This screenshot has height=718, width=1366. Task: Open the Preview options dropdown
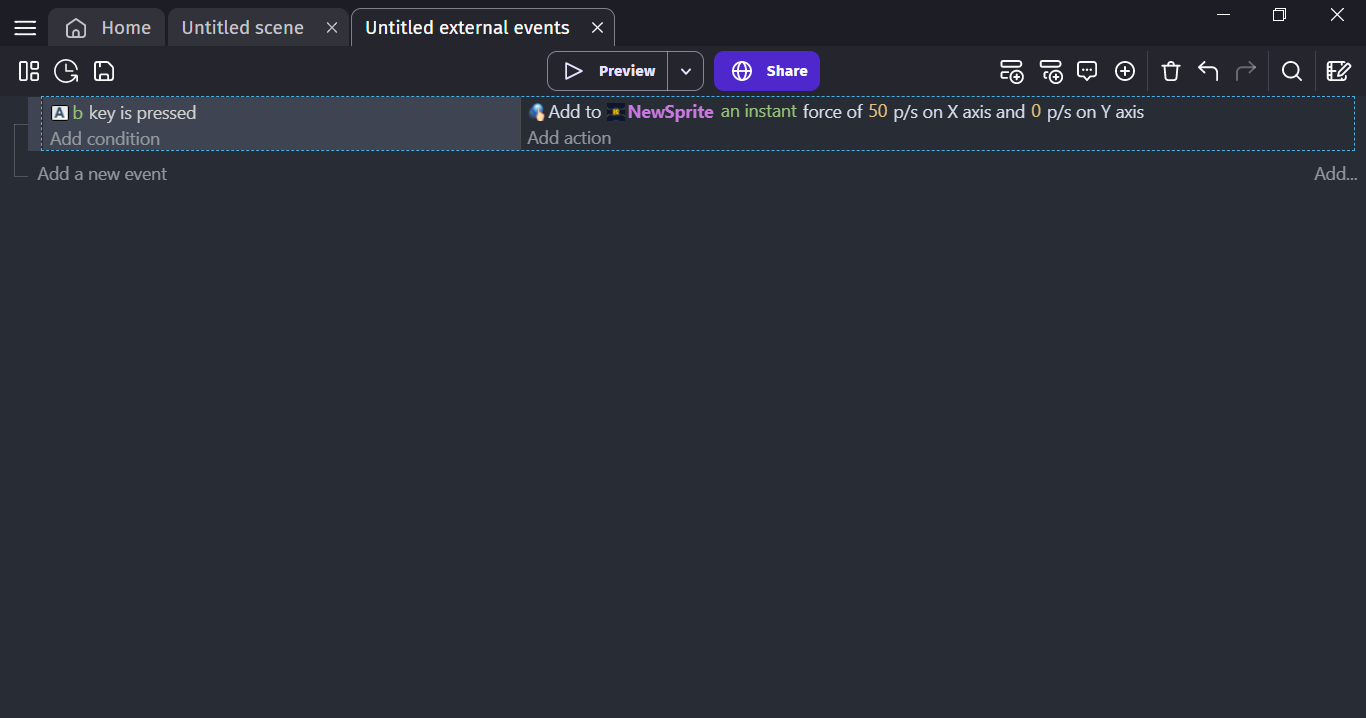686,71
